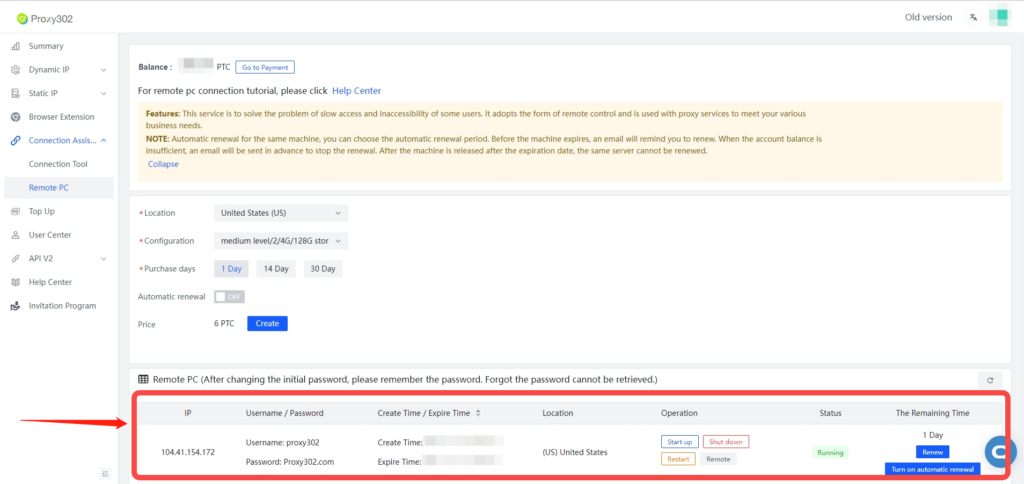Image resolution: width=1024 pixels, height=484 pixels.
Task: Toggle the Automatic renewal switch
Action: [229, 297]
